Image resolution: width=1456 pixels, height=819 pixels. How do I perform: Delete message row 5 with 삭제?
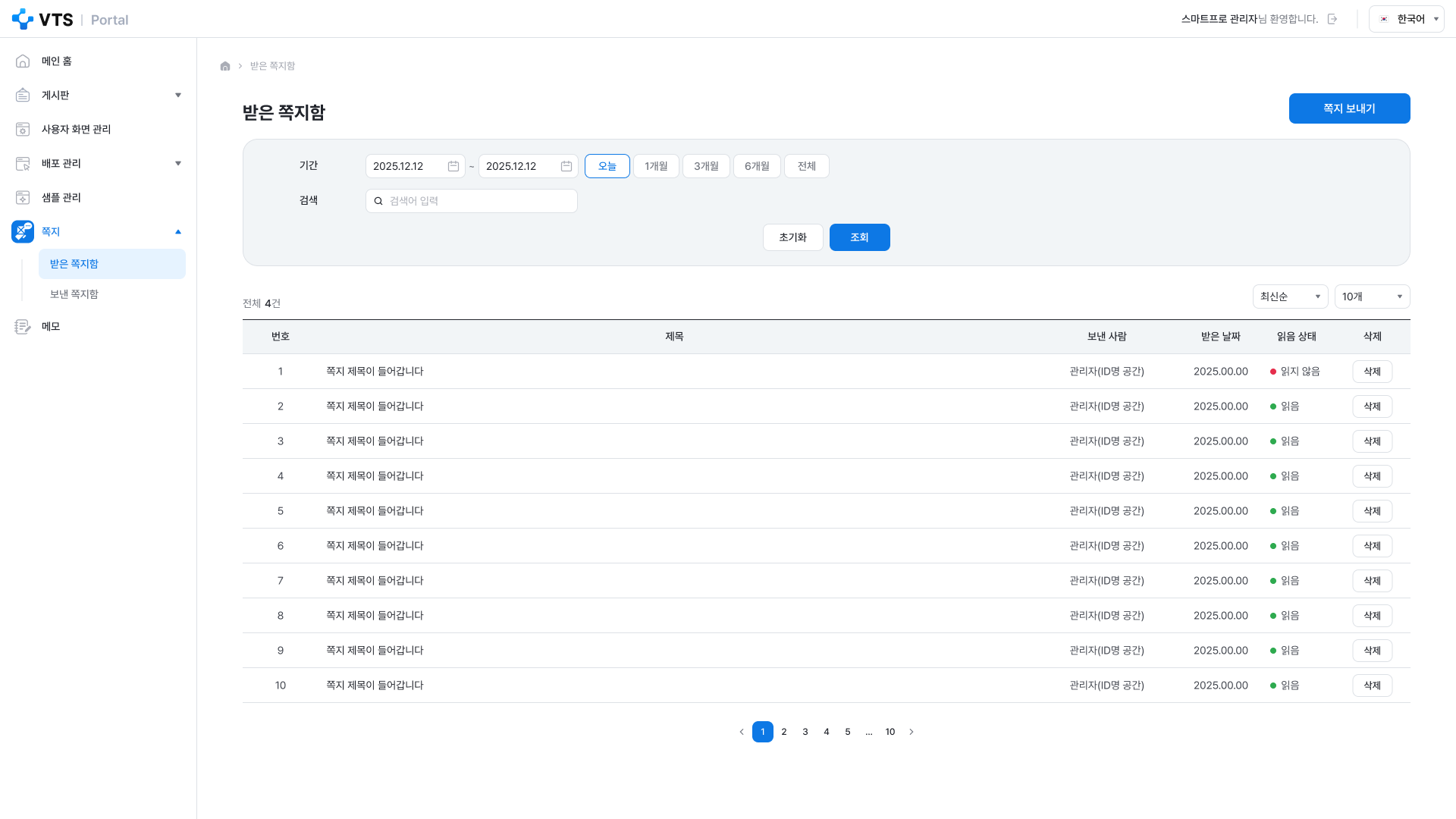[1373, 511]
